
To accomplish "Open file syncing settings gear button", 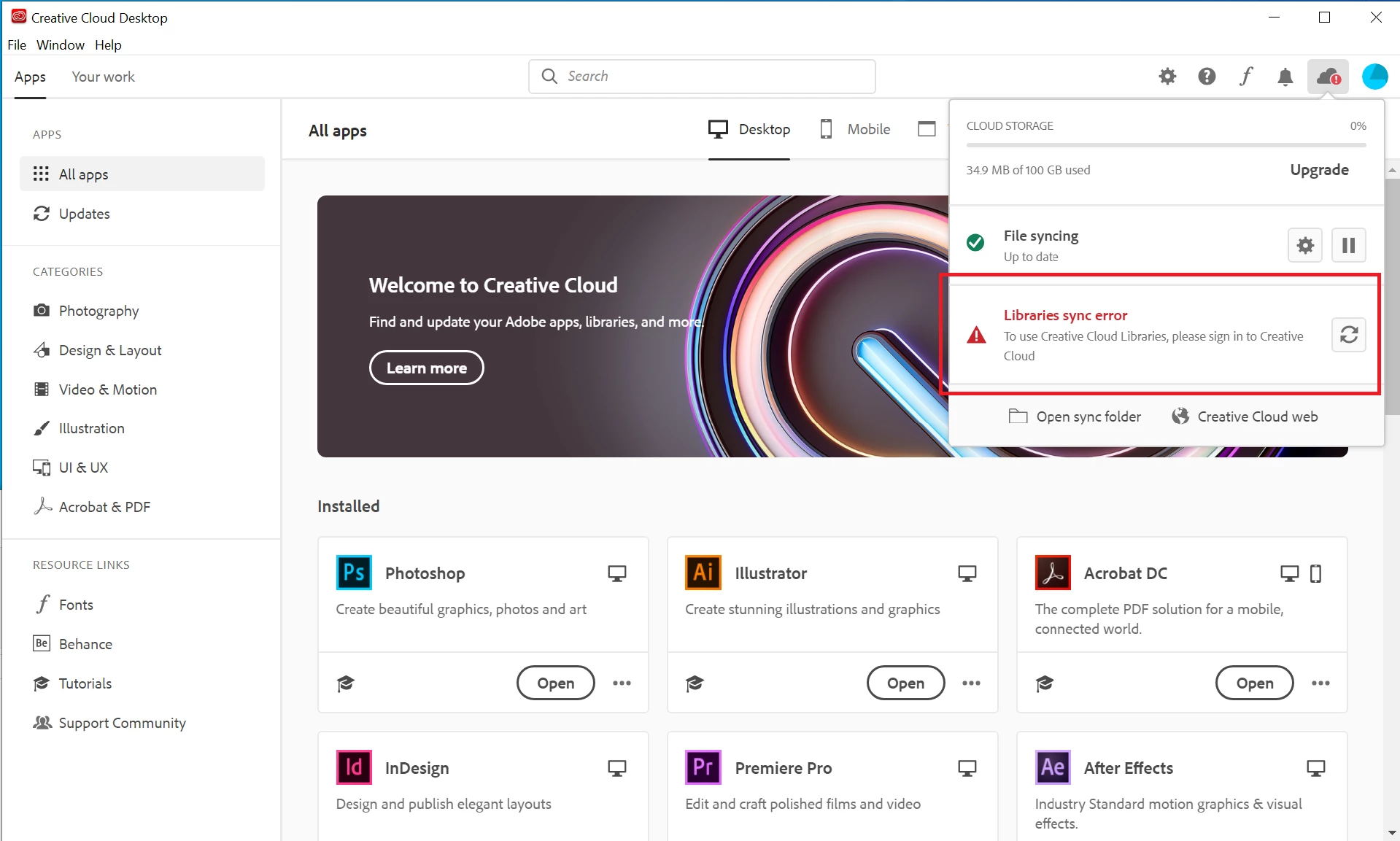I will pyautogui.click(x=1305, y=245).
